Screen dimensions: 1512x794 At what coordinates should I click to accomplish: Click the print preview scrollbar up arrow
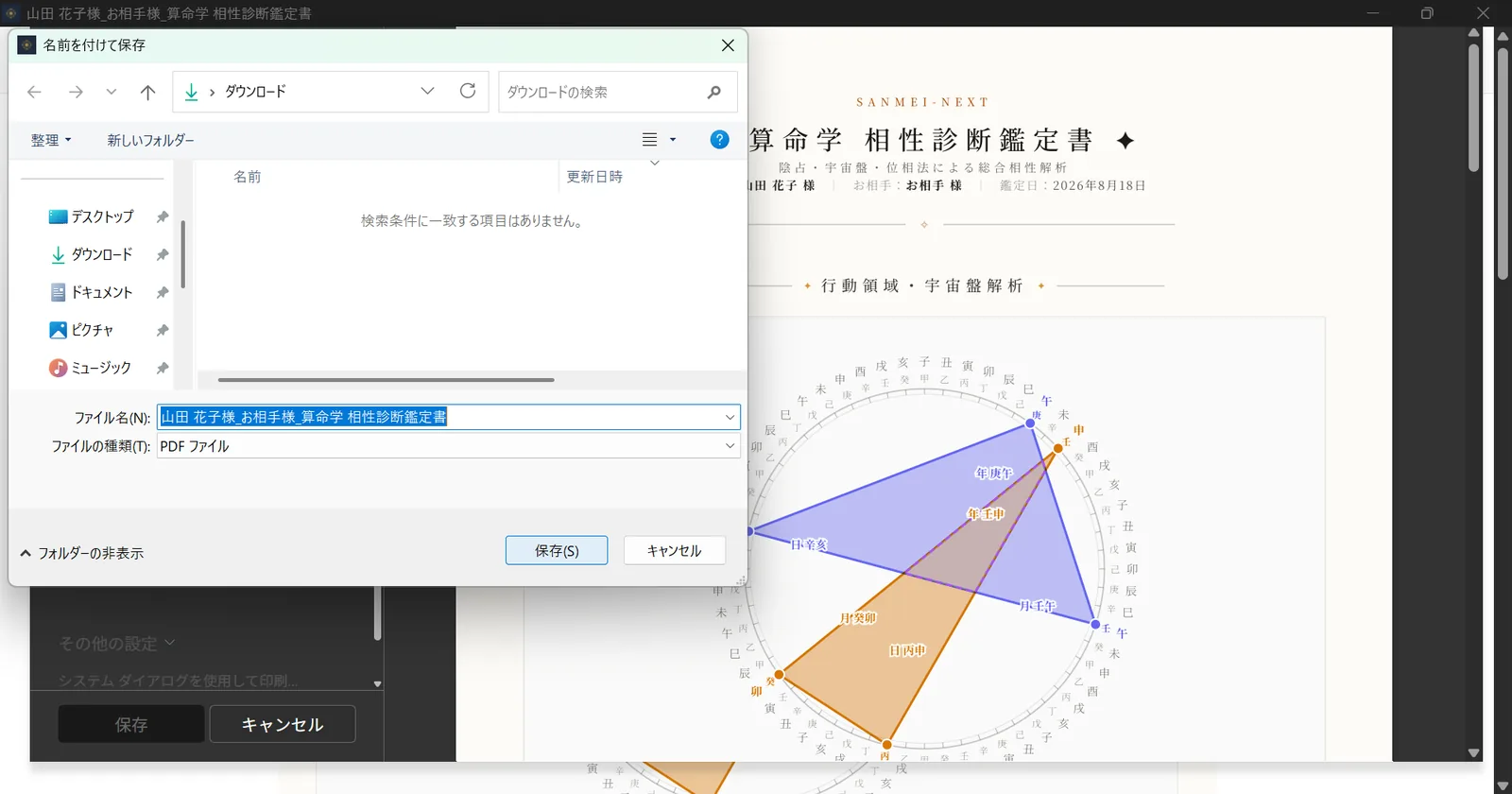1473,33
